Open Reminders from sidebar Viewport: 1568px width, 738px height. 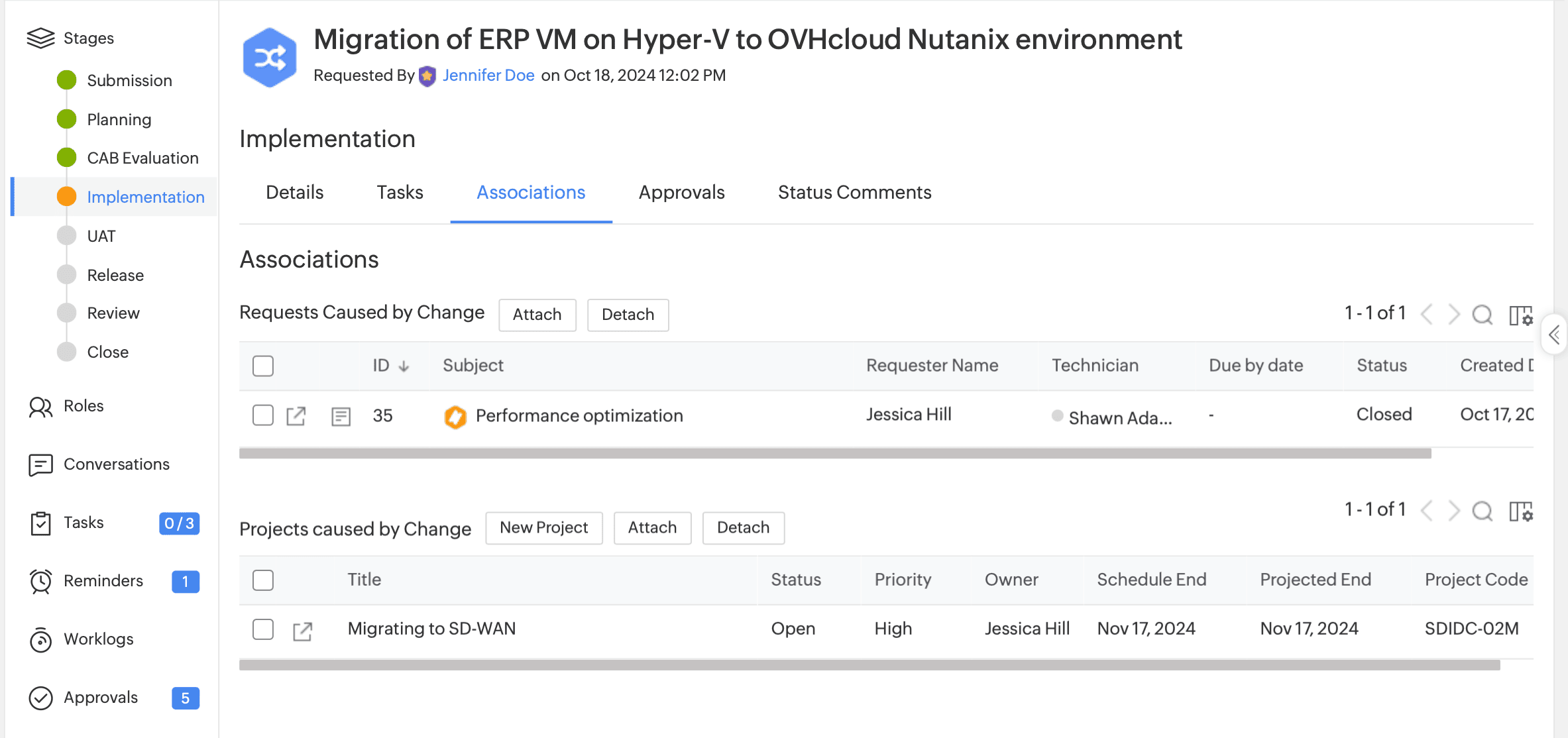(x=103, y=581)
